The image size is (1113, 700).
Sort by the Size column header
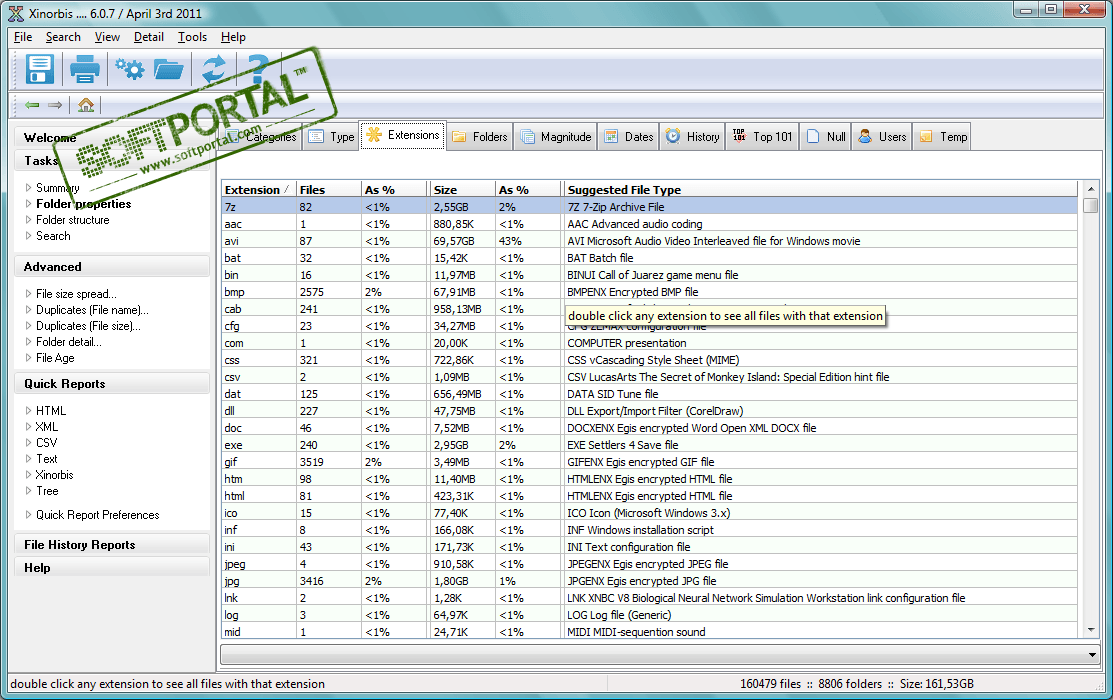coord(462,190)
